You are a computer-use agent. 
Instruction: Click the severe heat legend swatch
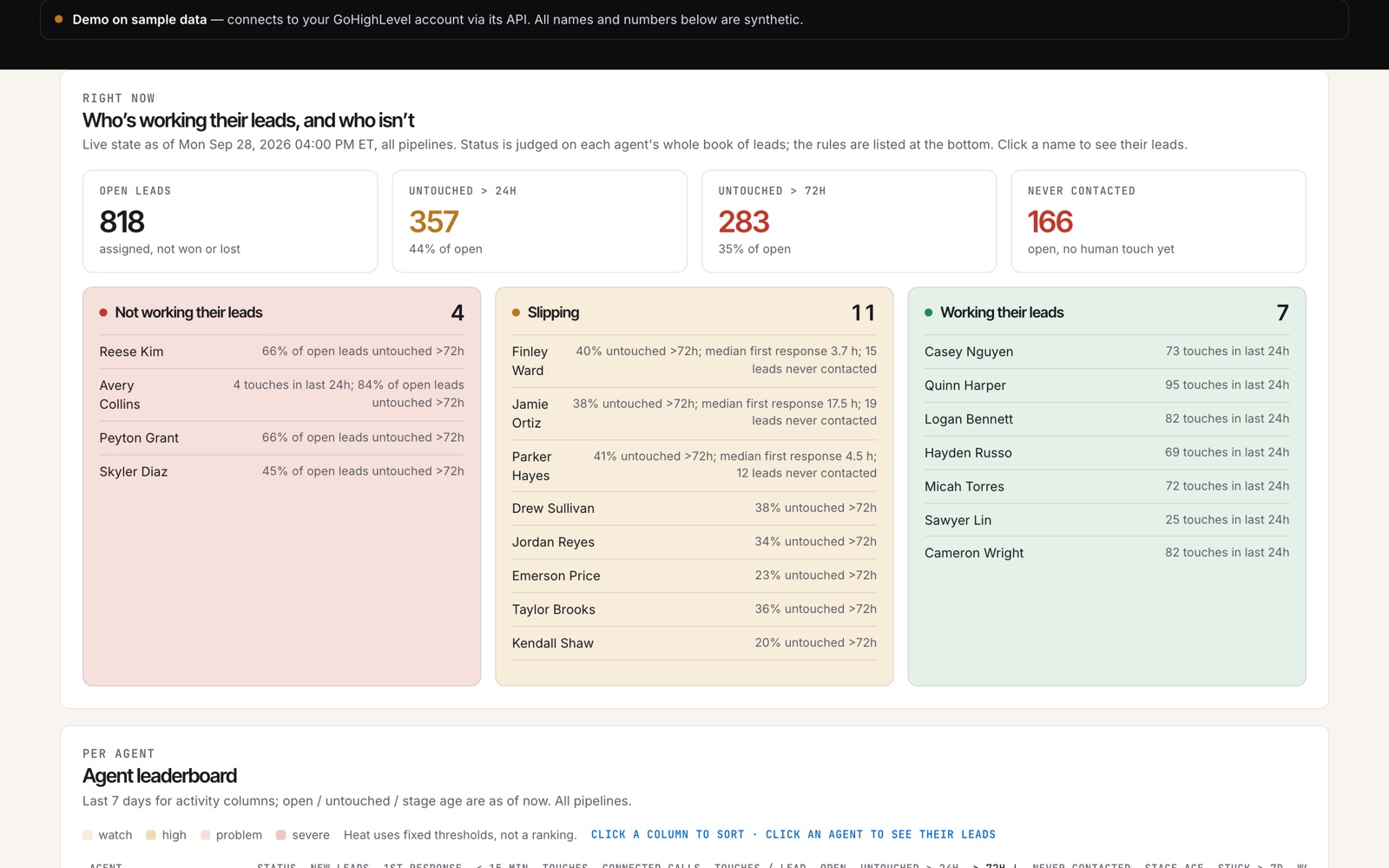coord(281,835)
